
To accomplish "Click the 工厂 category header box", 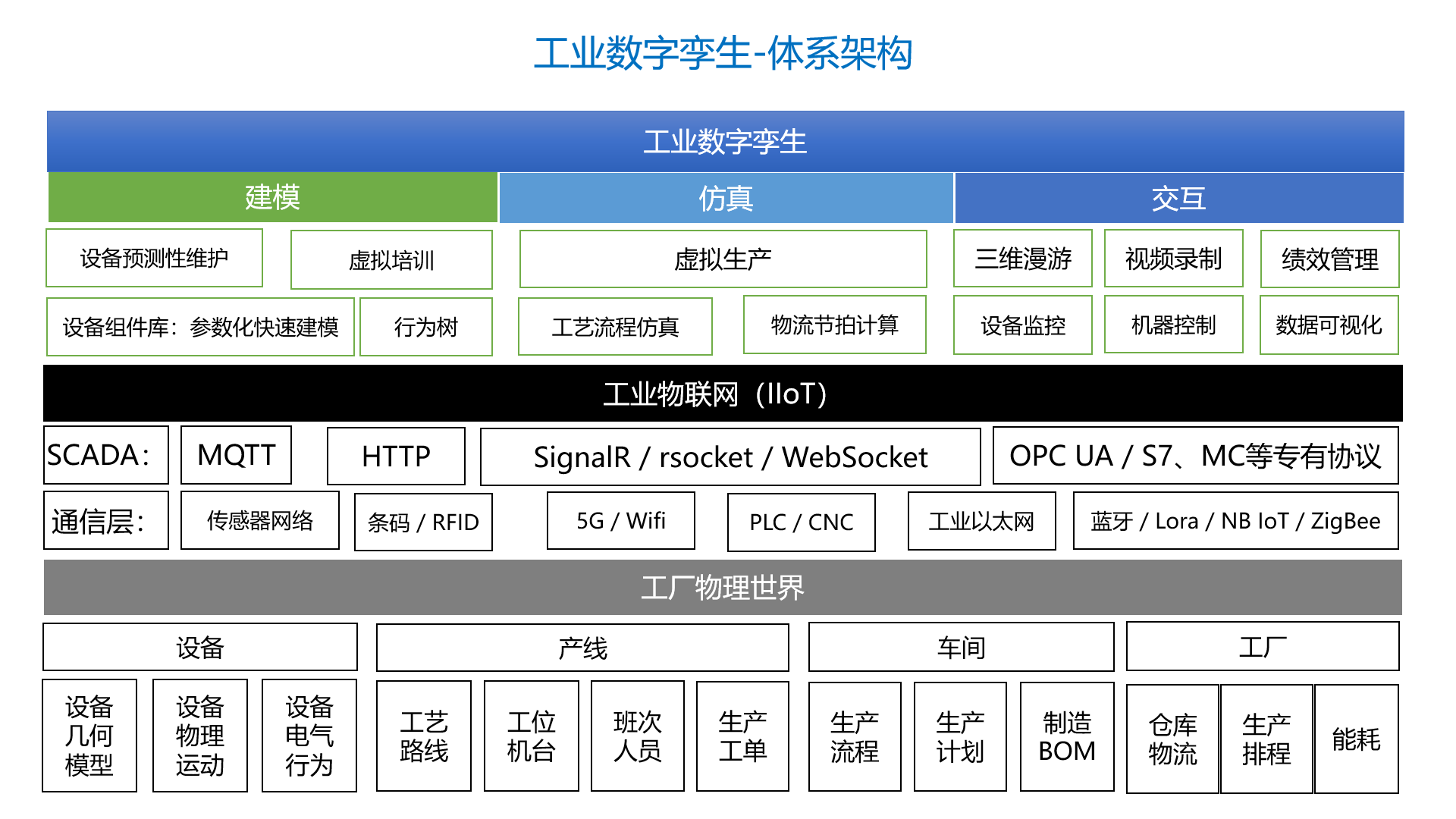I will pos(1263,646).
